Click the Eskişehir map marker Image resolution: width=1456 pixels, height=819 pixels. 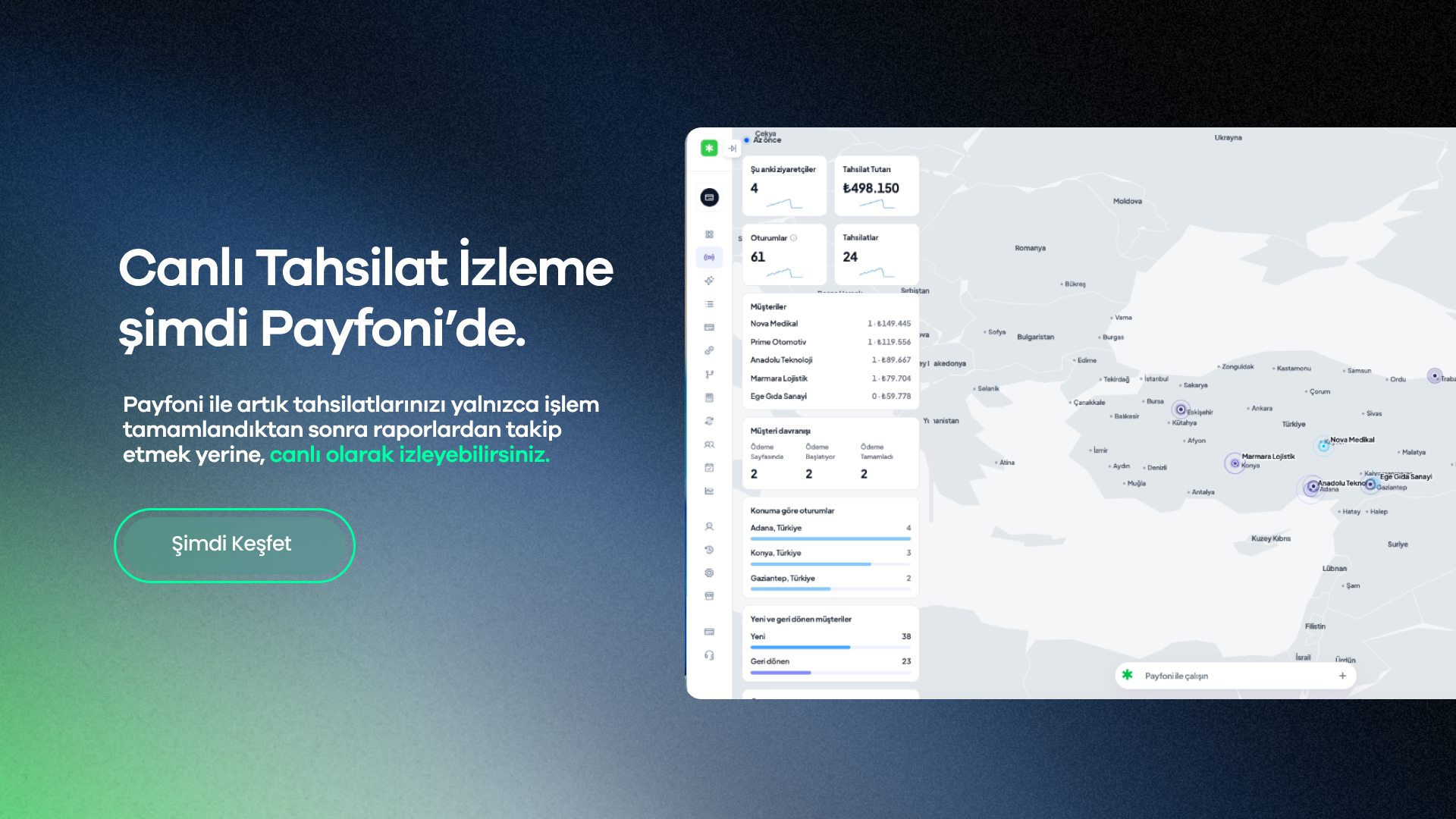1181,409
